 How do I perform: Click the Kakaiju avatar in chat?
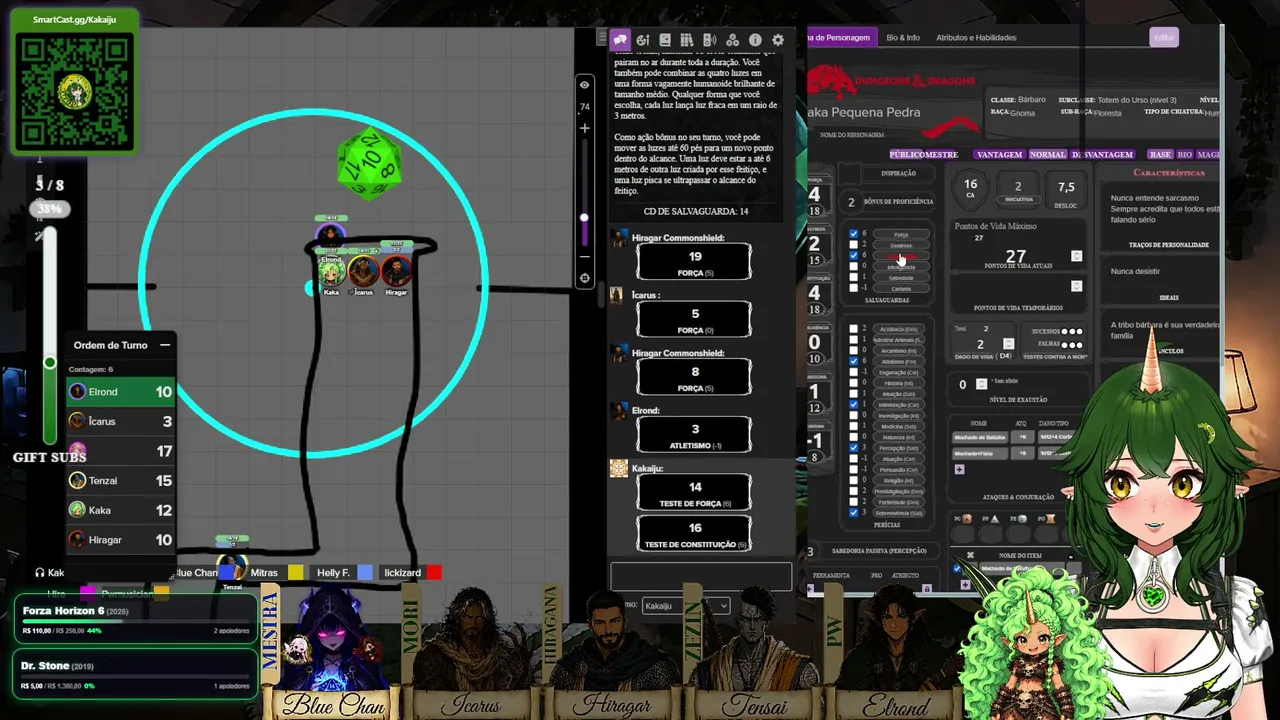pyautogui.click(x=619, y=468)
